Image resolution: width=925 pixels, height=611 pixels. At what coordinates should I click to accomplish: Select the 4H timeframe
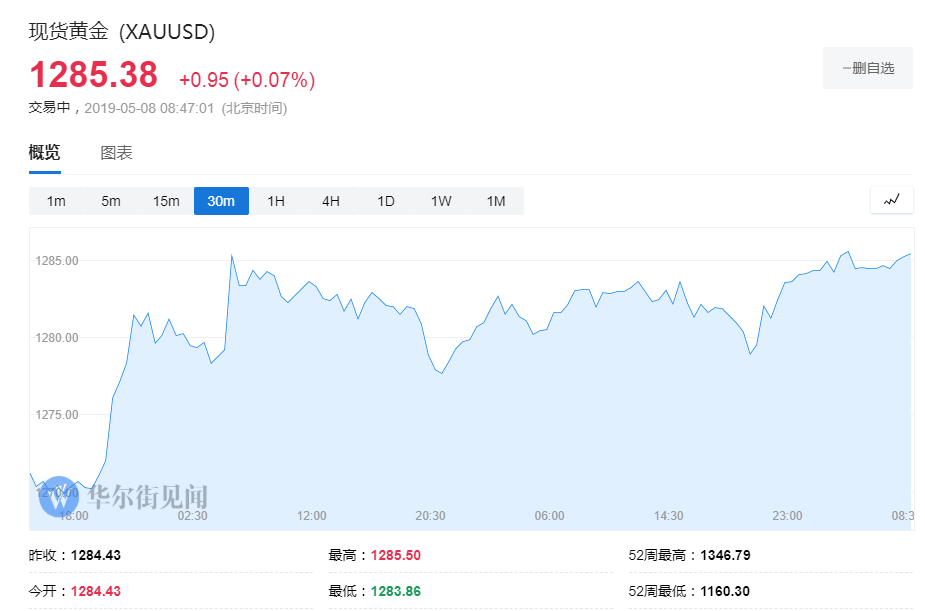coord(331,200)
